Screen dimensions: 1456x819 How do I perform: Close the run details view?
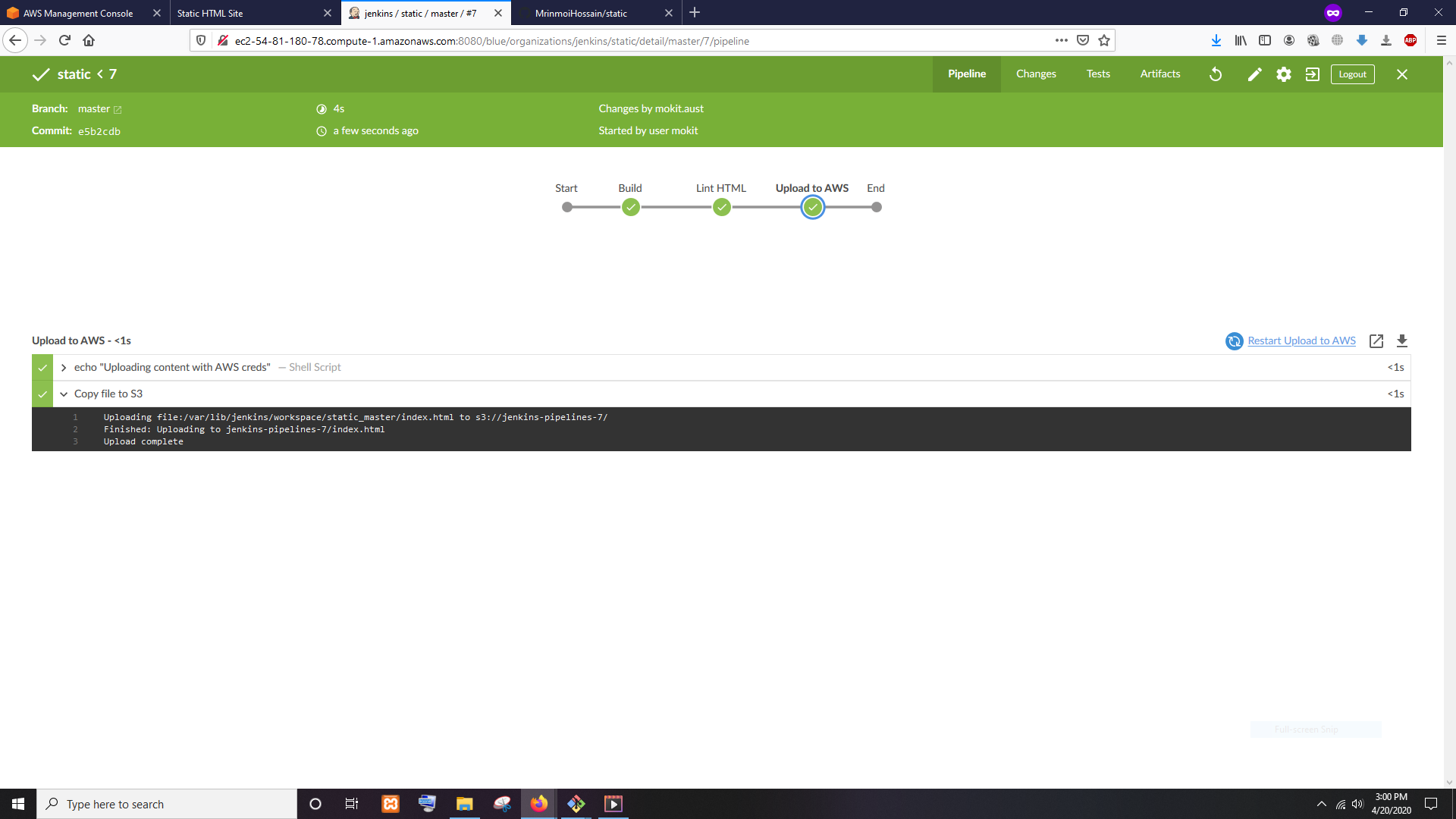tap(1401, 74)
